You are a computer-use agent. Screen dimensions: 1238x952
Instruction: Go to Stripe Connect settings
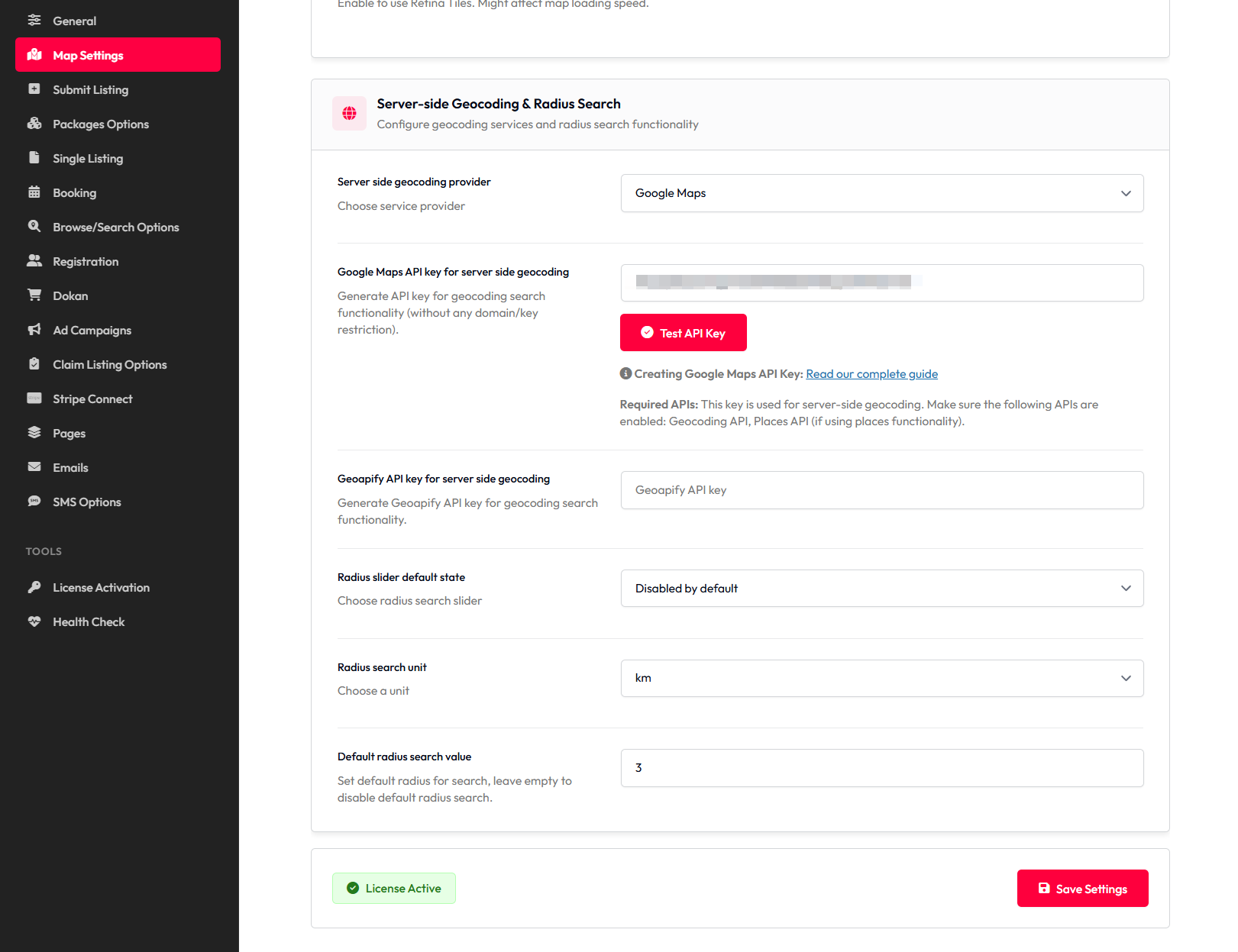click(92, 399)
